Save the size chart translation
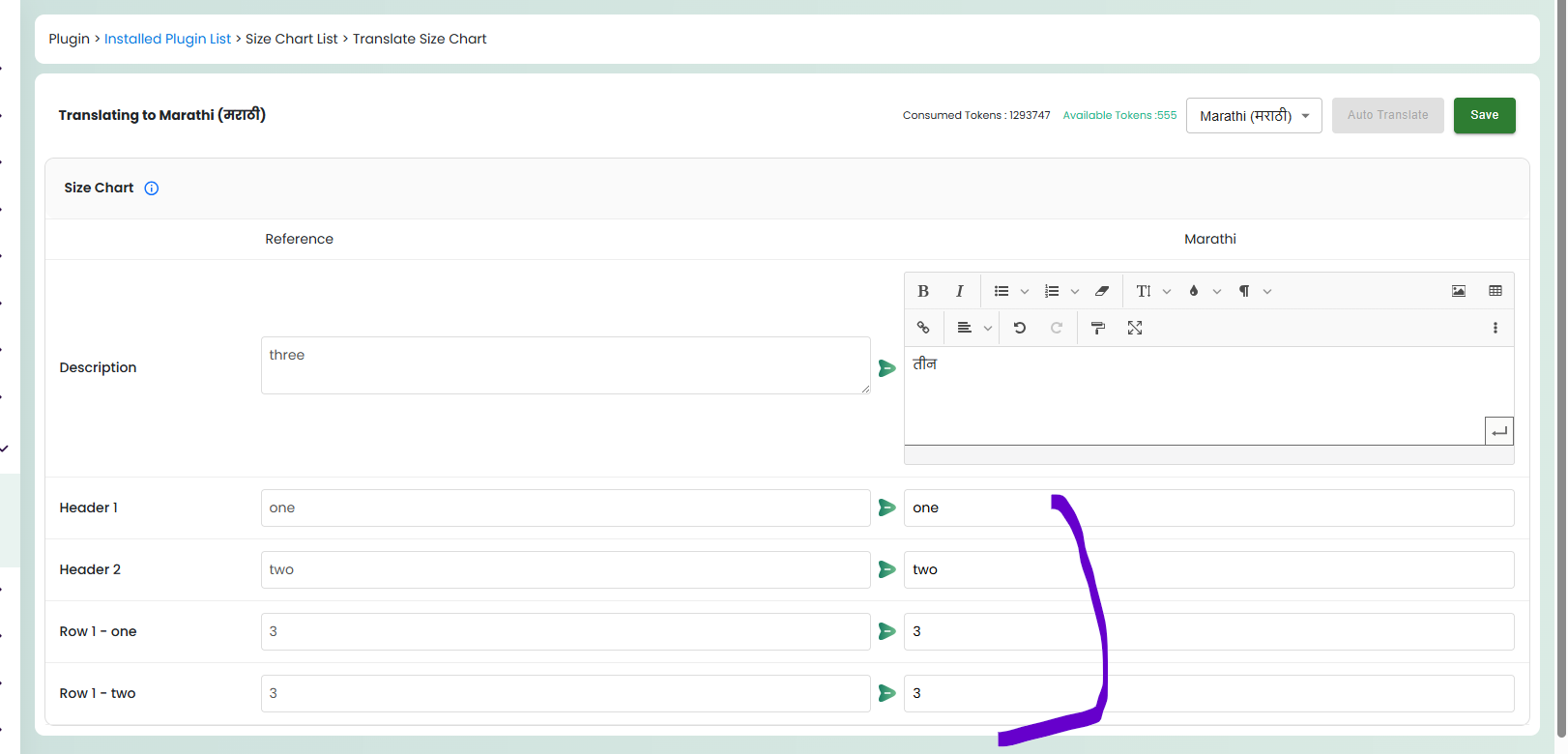Image resolution: width=1568 pixels, height=754 pixels. pyautogui.click(x=1484, y=115)
